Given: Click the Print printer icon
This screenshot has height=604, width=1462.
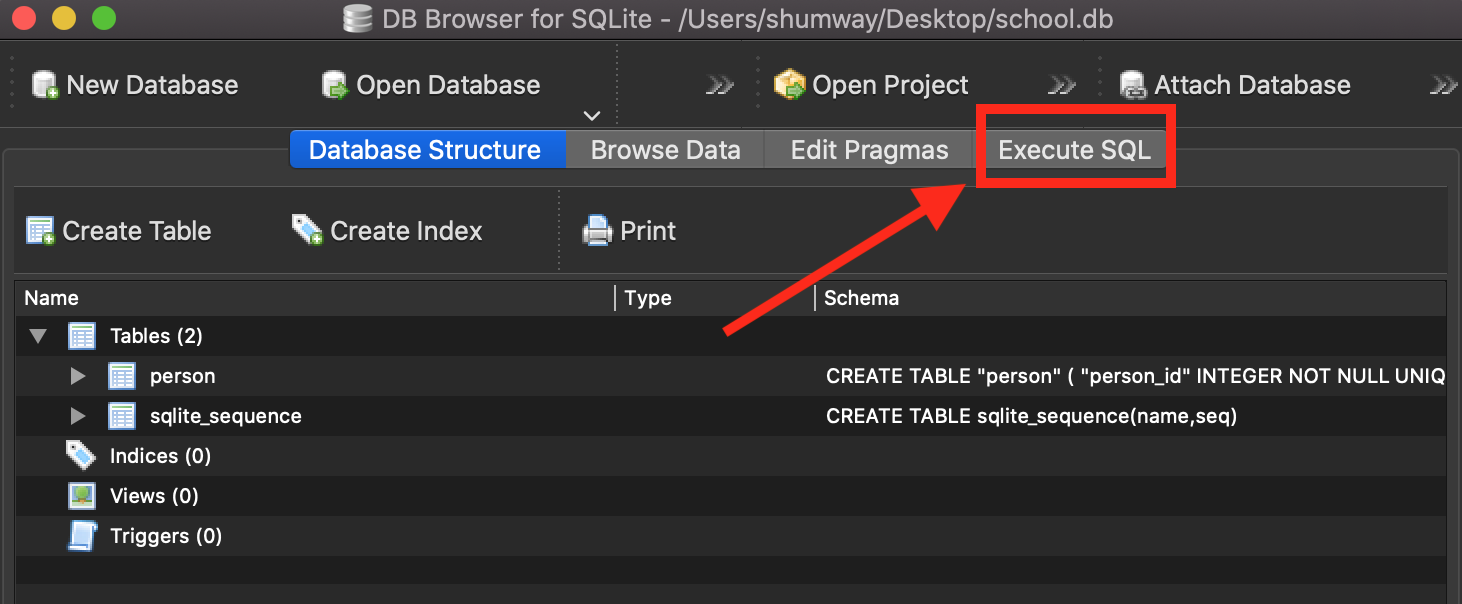Looking at the screenshot, I should coord(597,231).
